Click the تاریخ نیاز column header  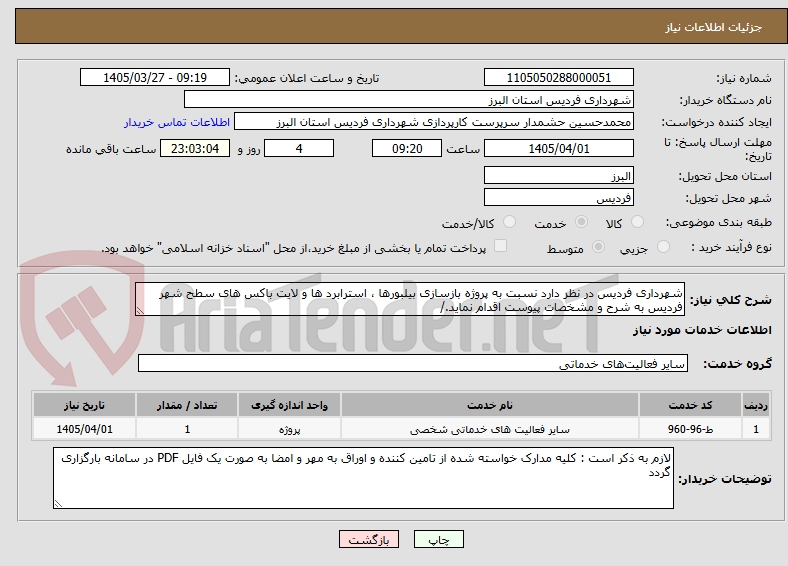point(84,405)
